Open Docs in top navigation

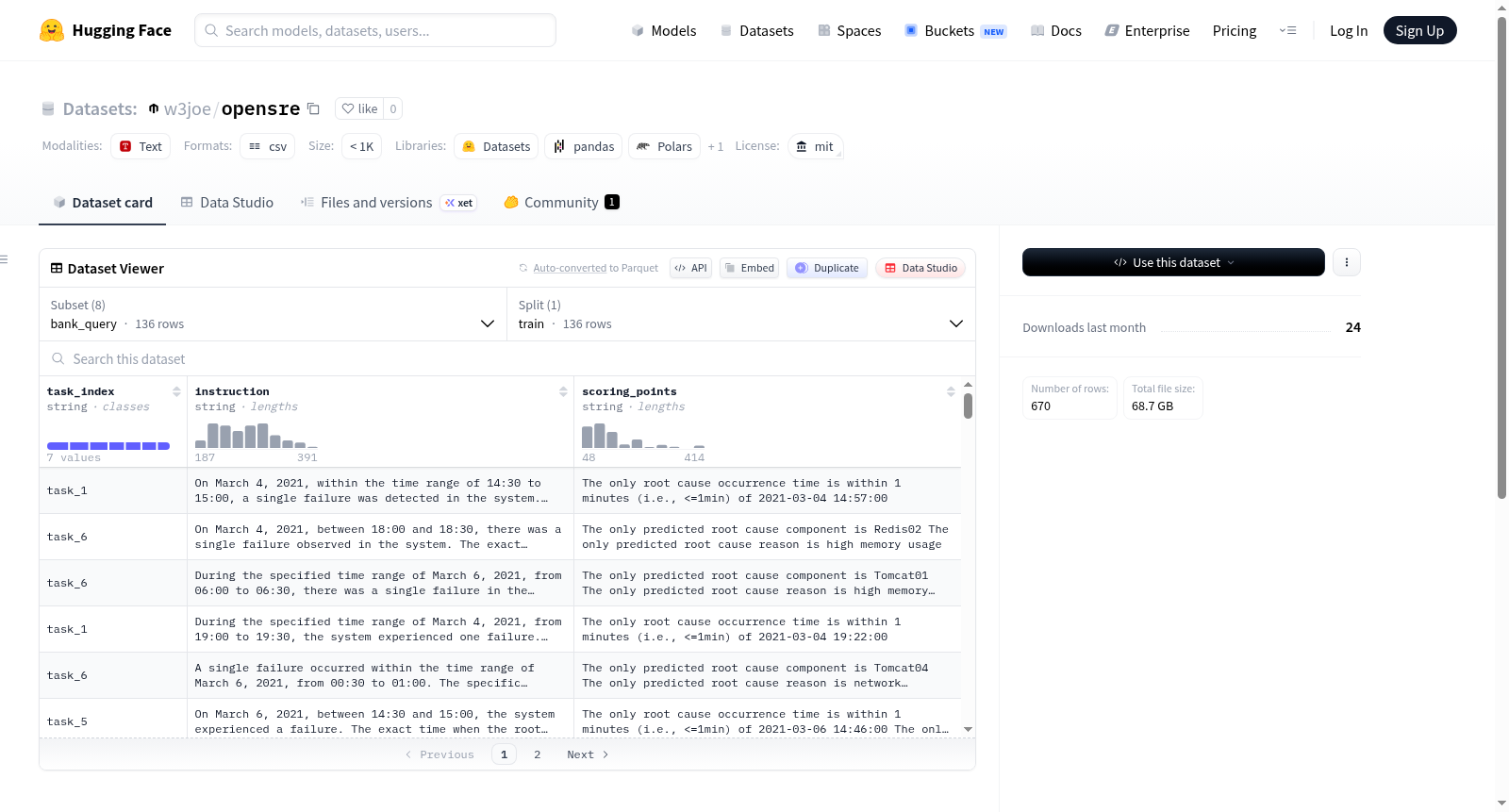click(1056, 30)
